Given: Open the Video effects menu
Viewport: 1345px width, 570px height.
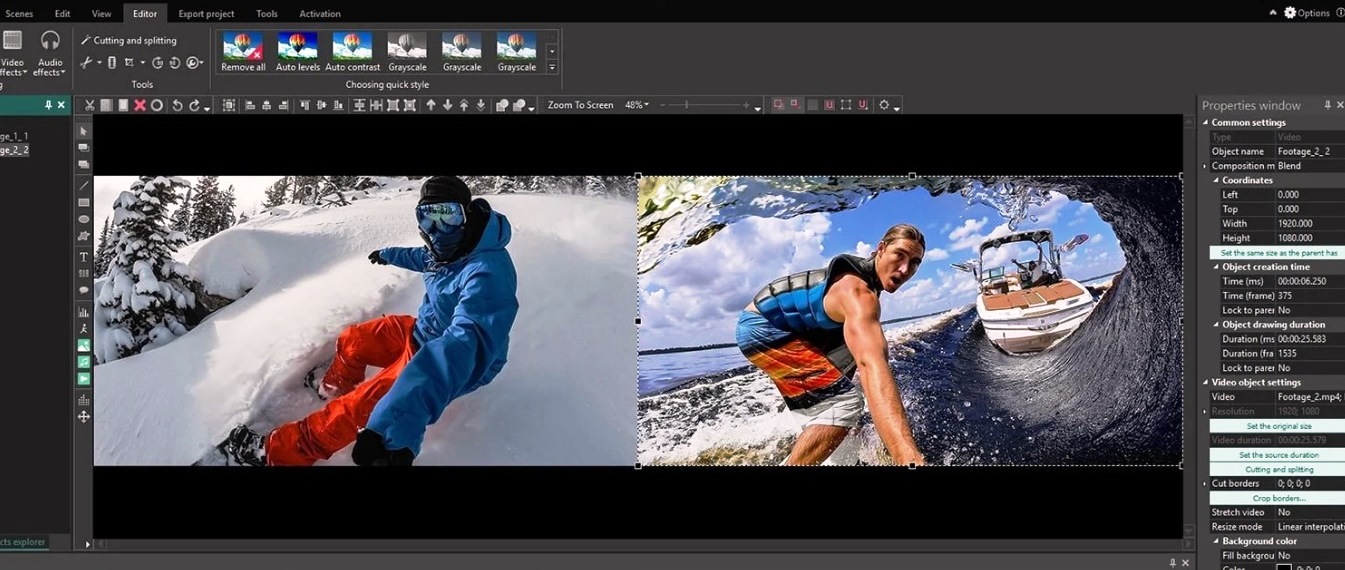Looking at the screenshot, I should coord(12,52).
